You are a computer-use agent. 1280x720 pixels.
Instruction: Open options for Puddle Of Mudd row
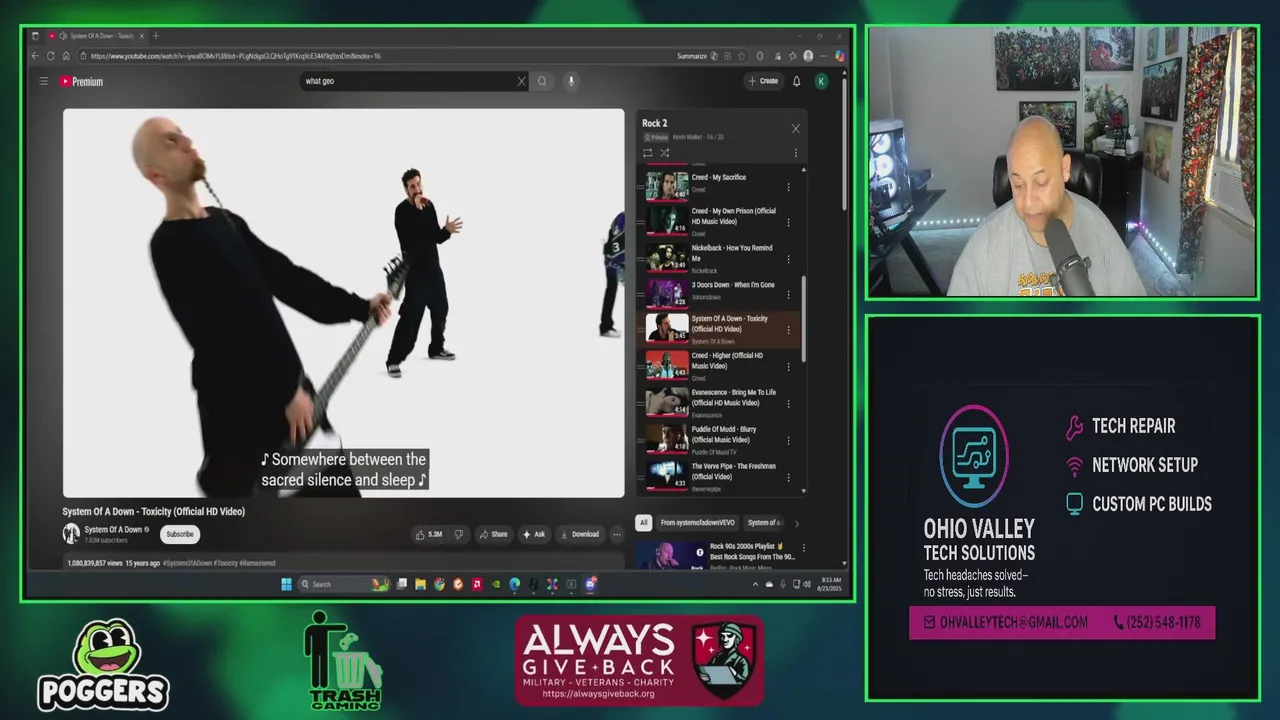(788, 440)
